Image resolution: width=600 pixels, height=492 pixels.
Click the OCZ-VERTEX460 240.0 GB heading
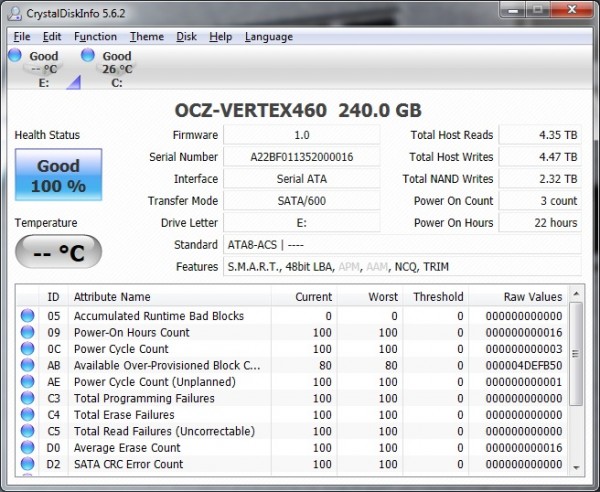tap(298, 111)
